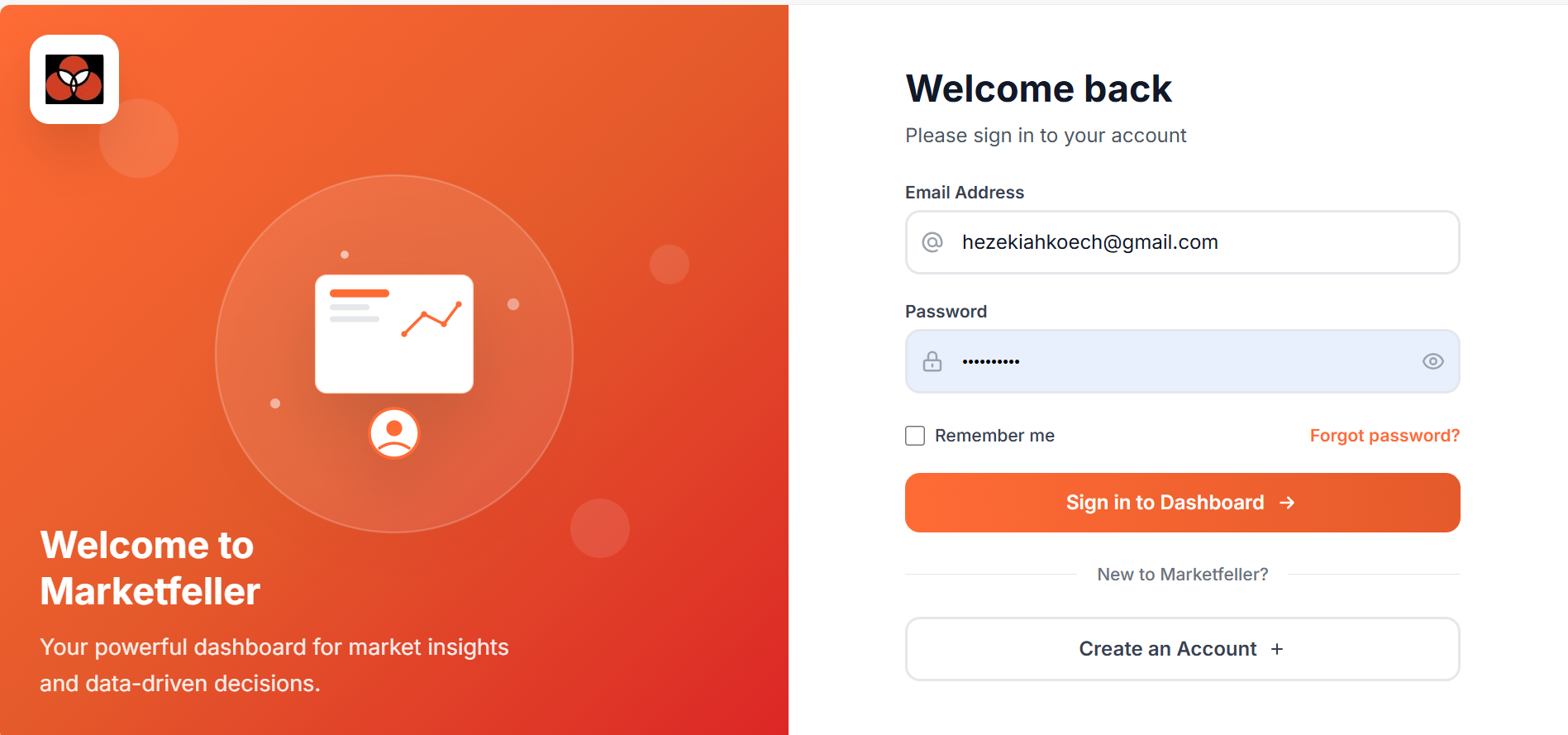Click the Welcome back heading
Image resolution: width=1568 pixels, height=735 pixels.
1039,88
